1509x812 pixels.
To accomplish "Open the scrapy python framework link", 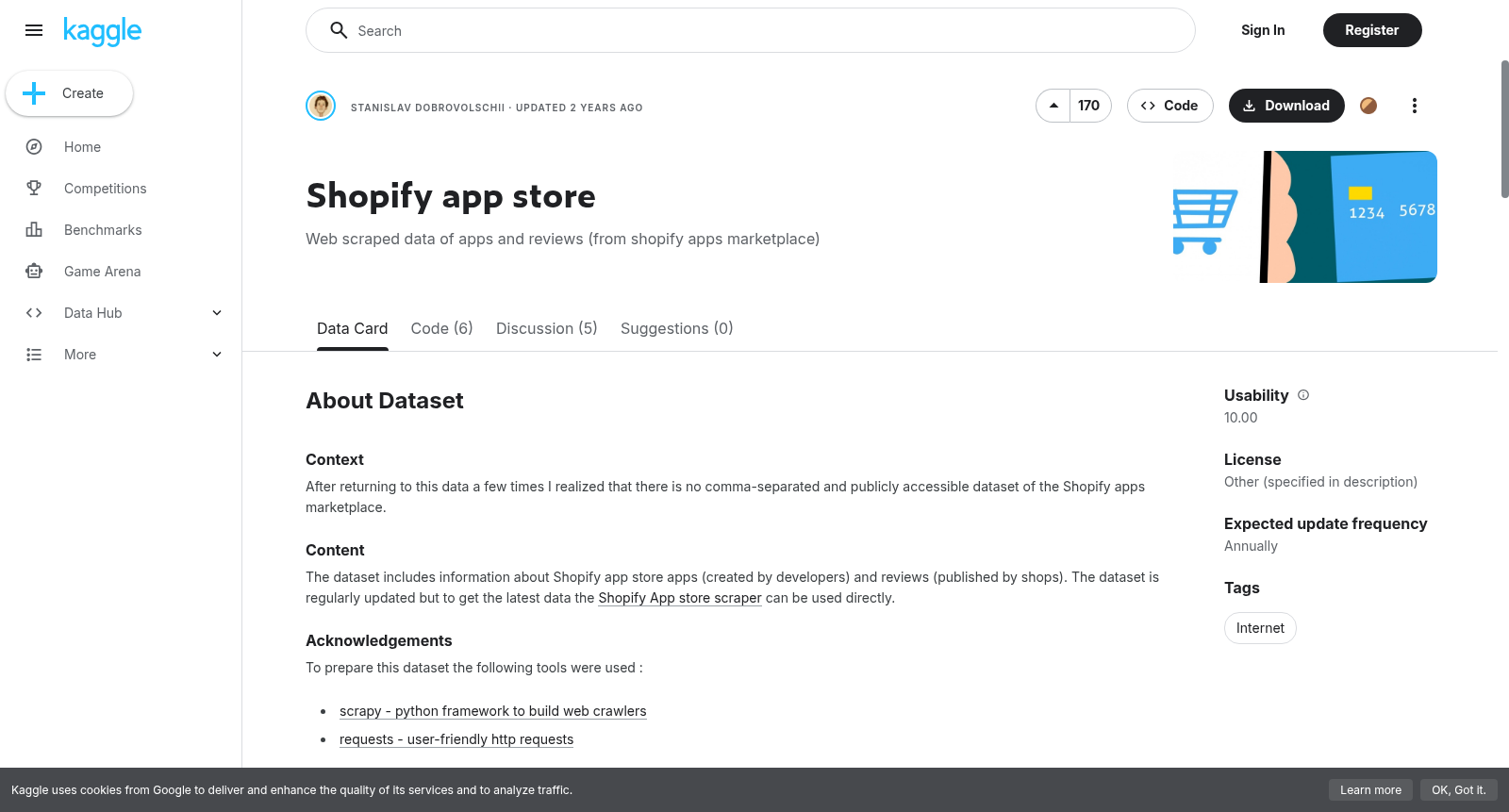I will [x=493, y=711].
